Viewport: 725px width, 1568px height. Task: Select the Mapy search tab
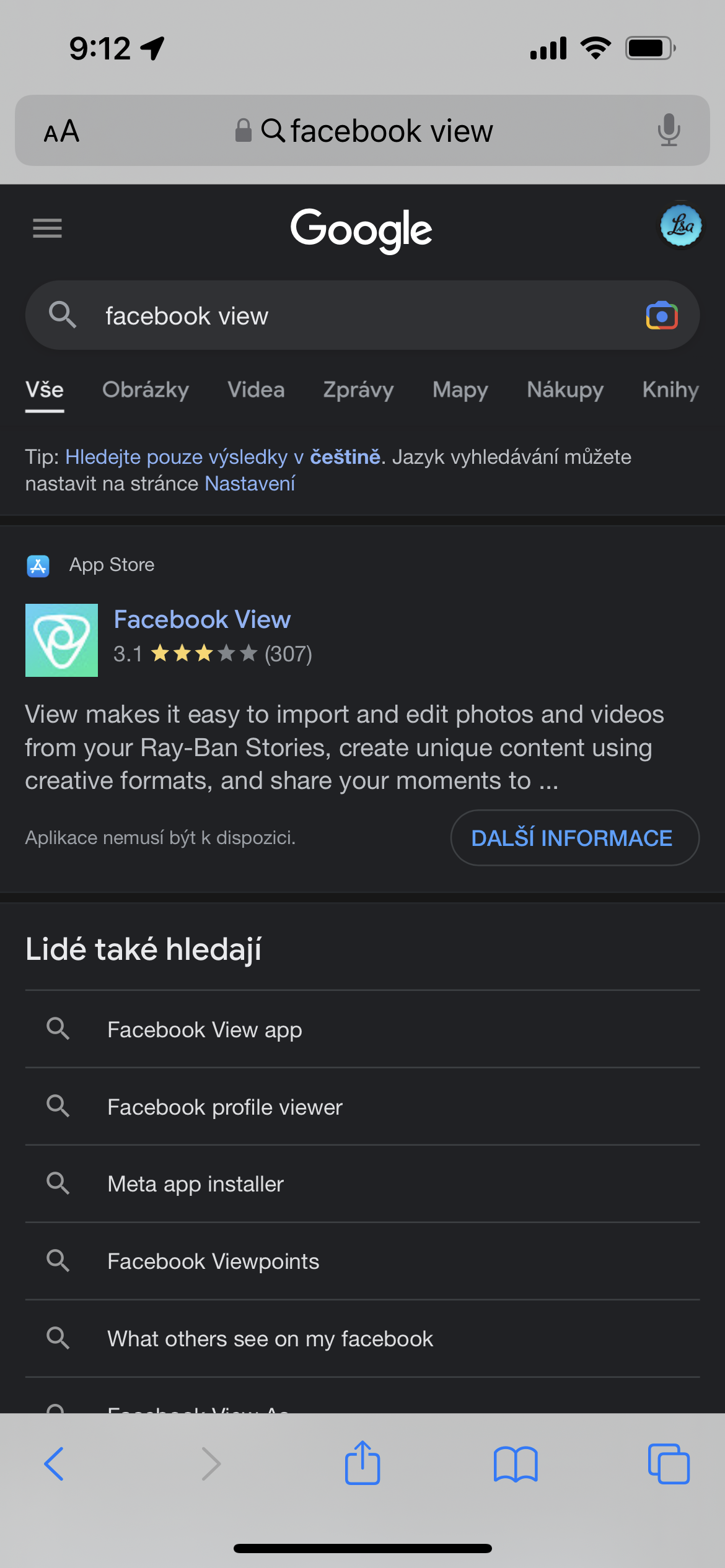[x=460, y=390]
